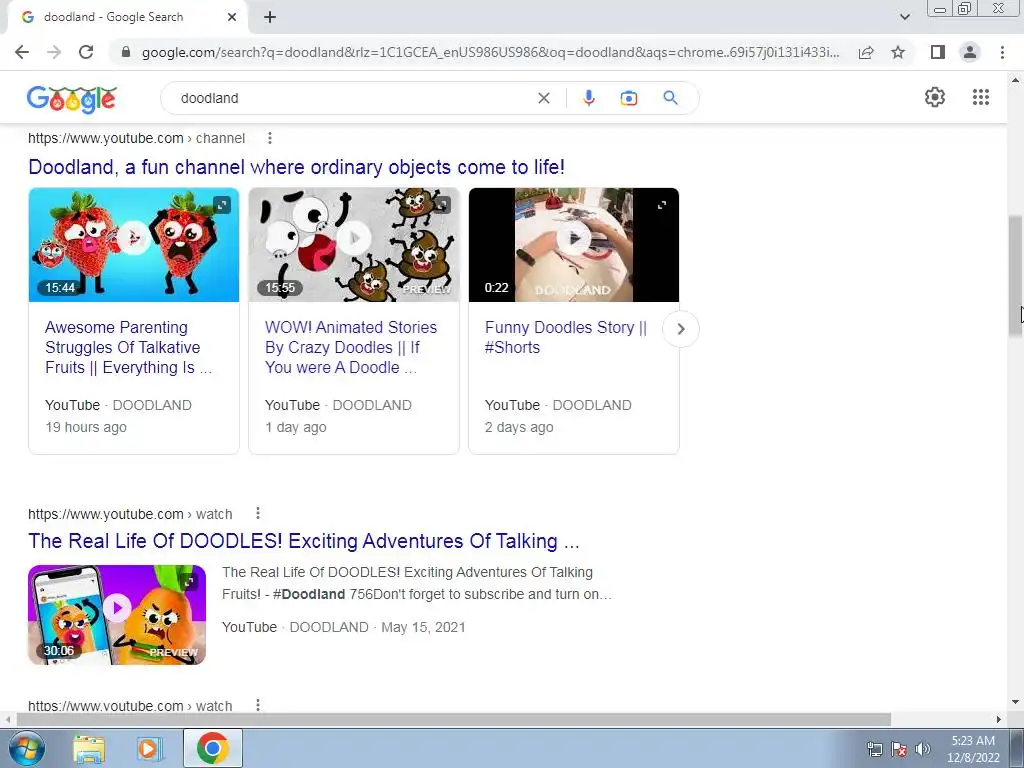Search by image with camera icon
The image size is (1024, 768).
click(x=628, y=98)
